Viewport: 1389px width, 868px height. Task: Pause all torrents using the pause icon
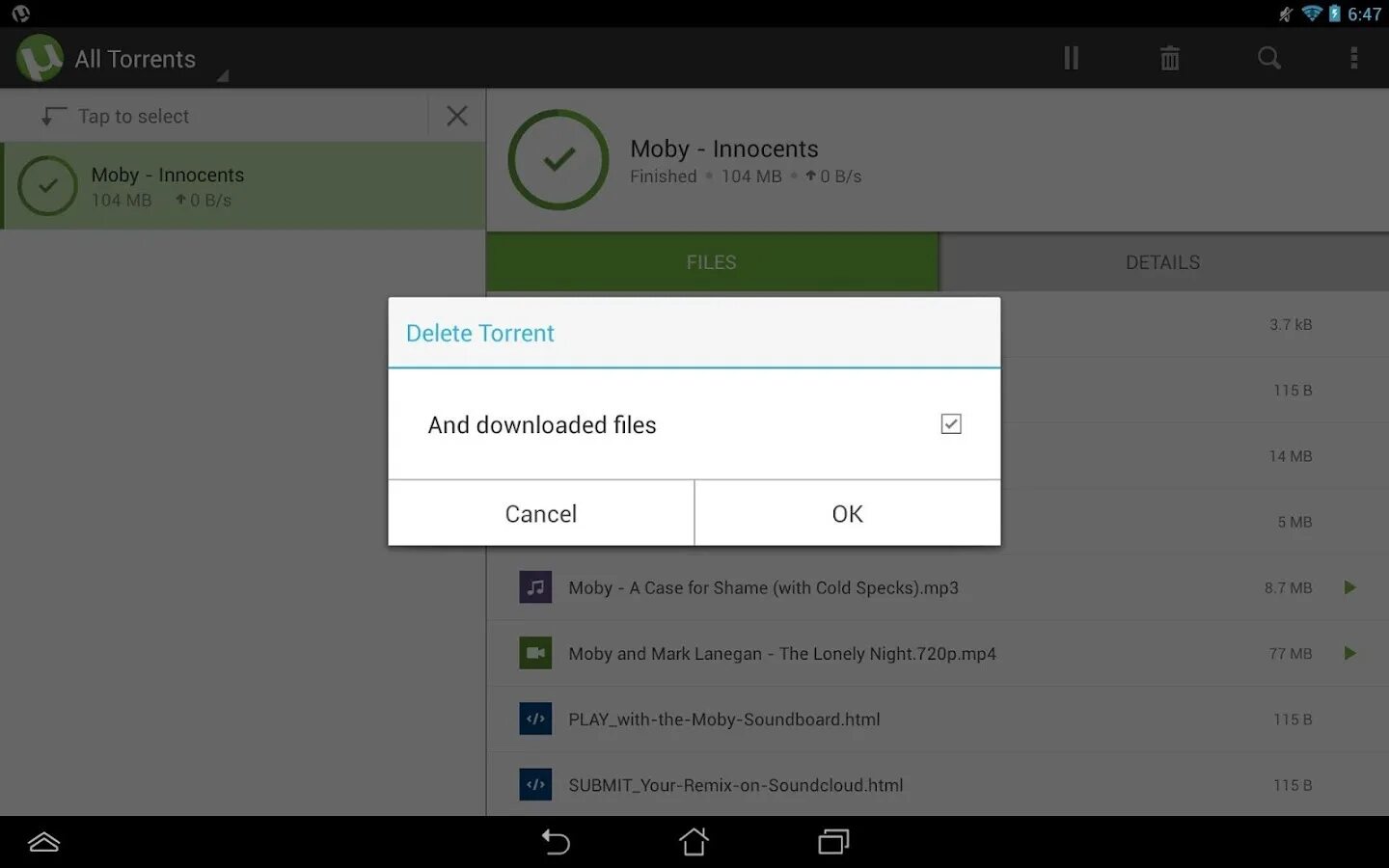click(1071, 58)
